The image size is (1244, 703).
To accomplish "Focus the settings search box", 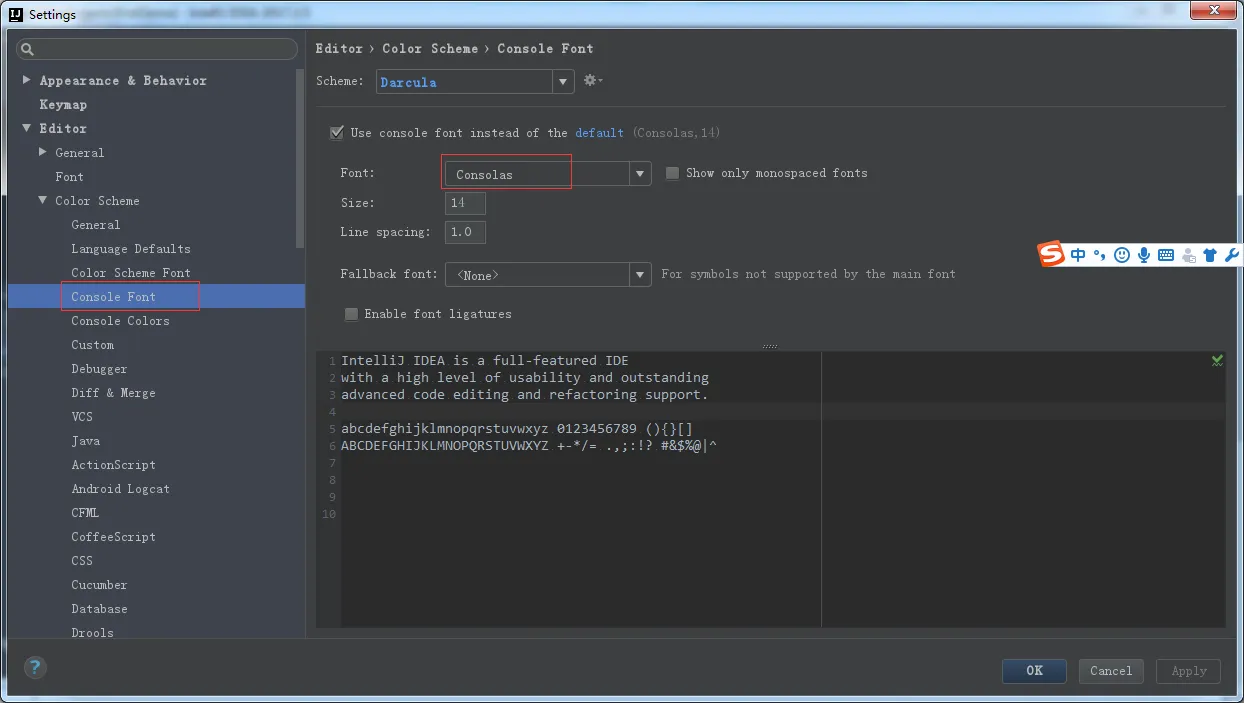I will 157,49.
